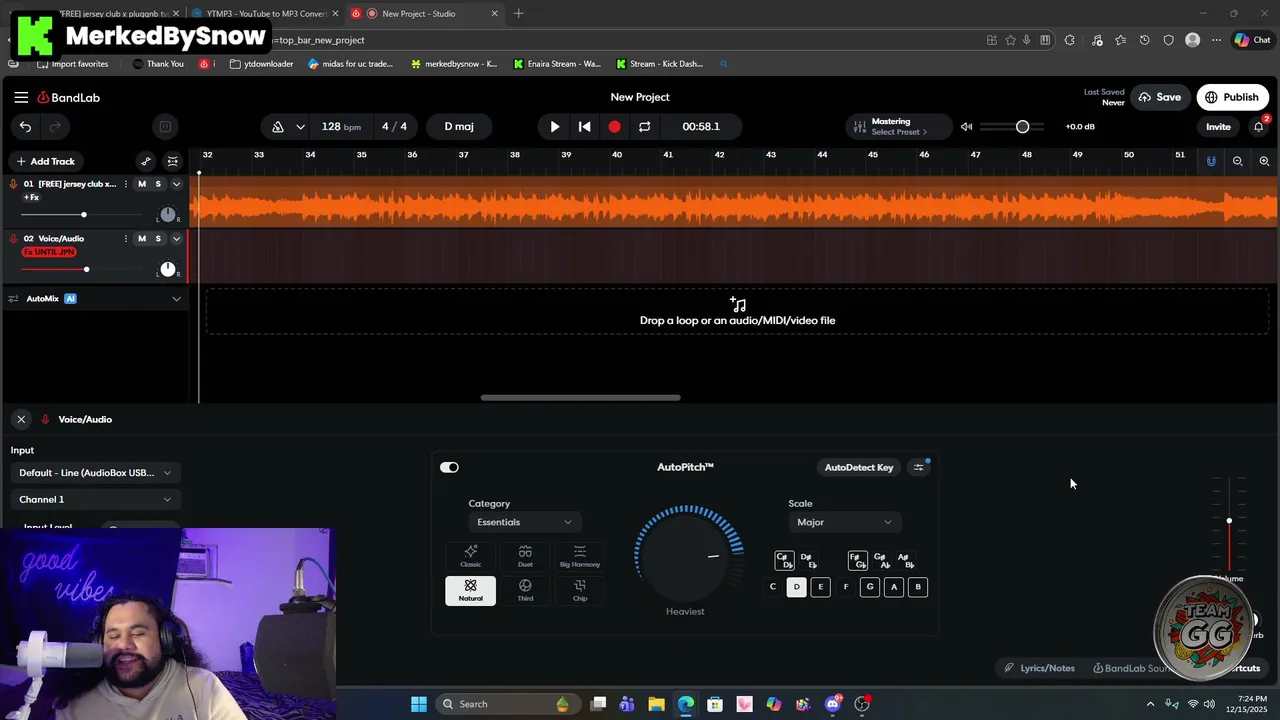Open Lyrics/Notes panel
The width and height of the screenshot is (1280, 720).
(1040, 668)
